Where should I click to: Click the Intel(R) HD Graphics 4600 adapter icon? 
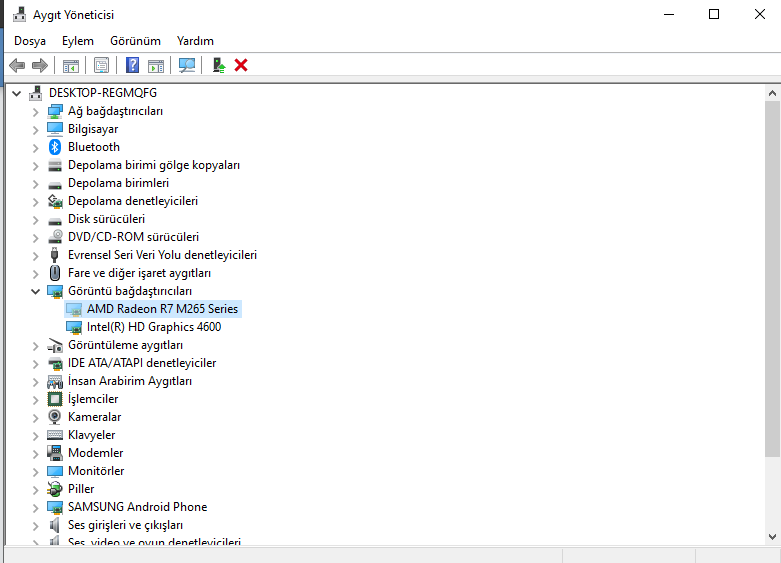[74, 327]
